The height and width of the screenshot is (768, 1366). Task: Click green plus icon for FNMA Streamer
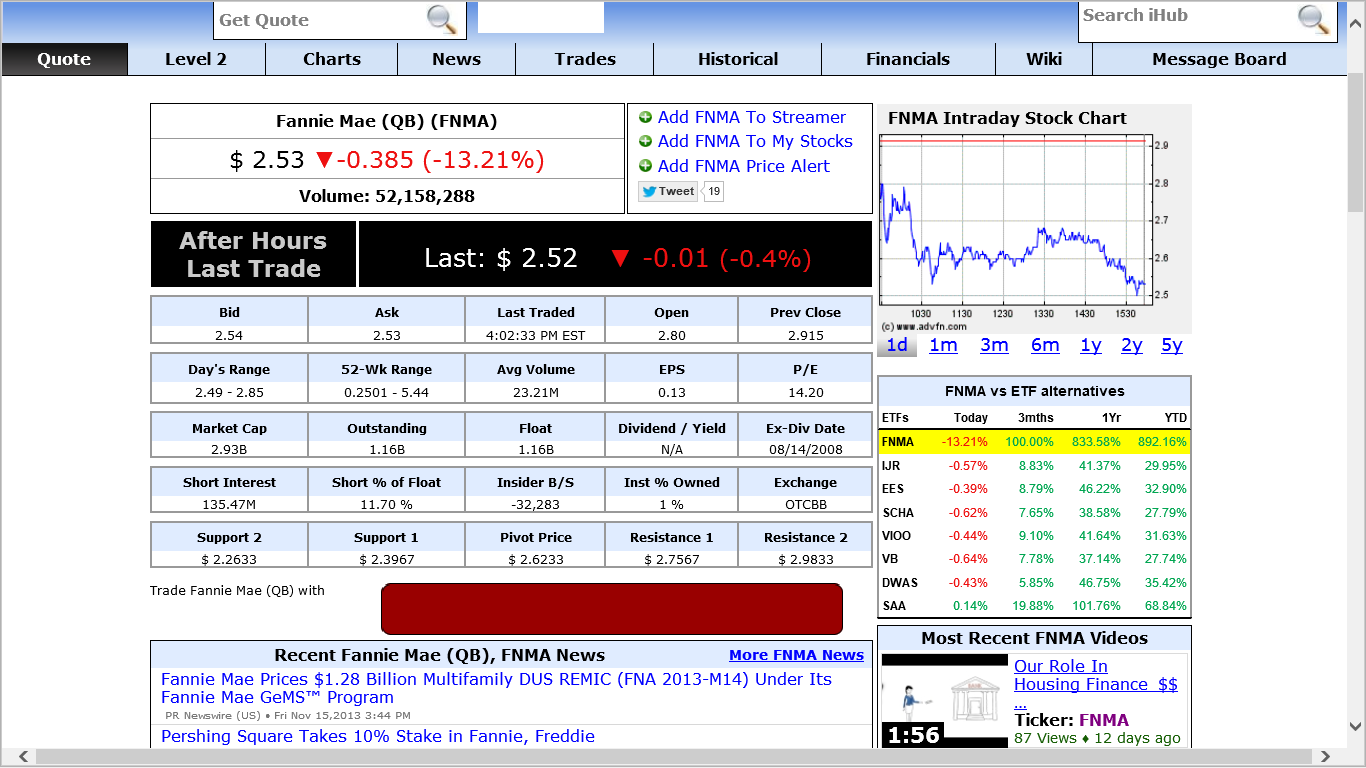tap(645, 117)
